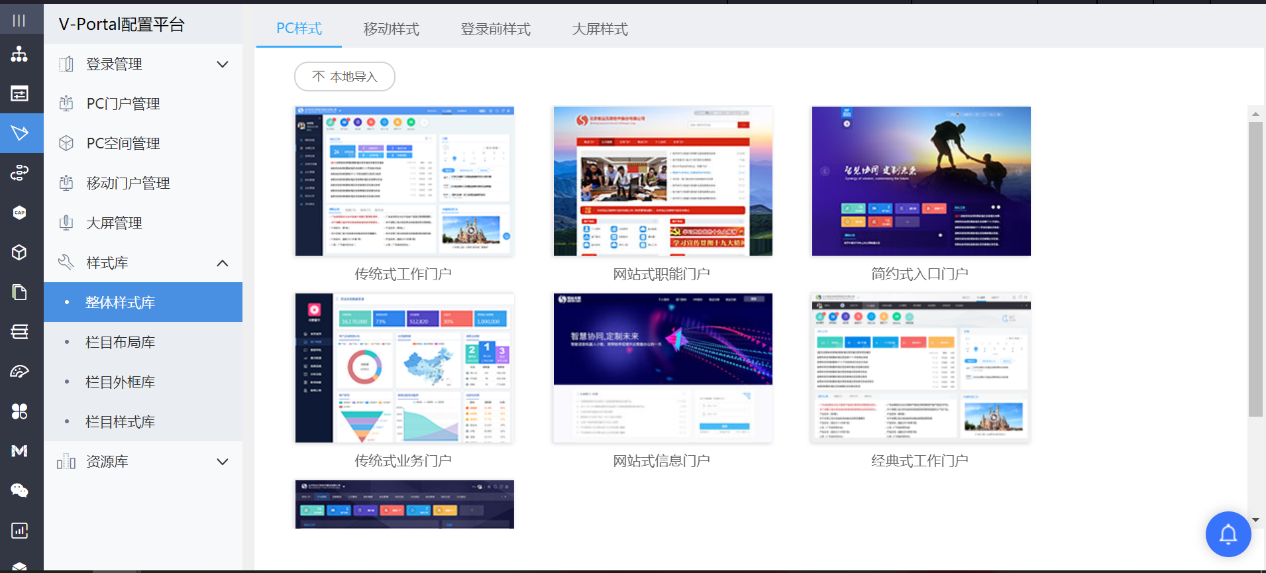This screenshot has height=573, width=1266.
Task: Switch to the PC样式 tab
Action: tap(299, 28)
